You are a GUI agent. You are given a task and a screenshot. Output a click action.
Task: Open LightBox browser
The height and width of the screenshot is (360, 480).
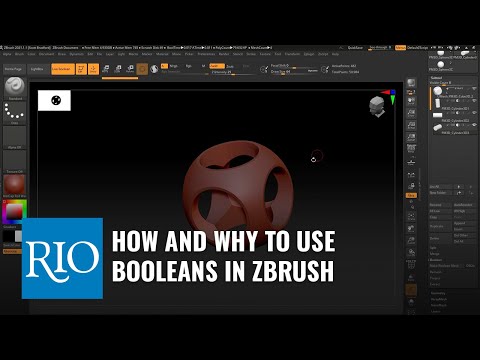click(37, 69)
